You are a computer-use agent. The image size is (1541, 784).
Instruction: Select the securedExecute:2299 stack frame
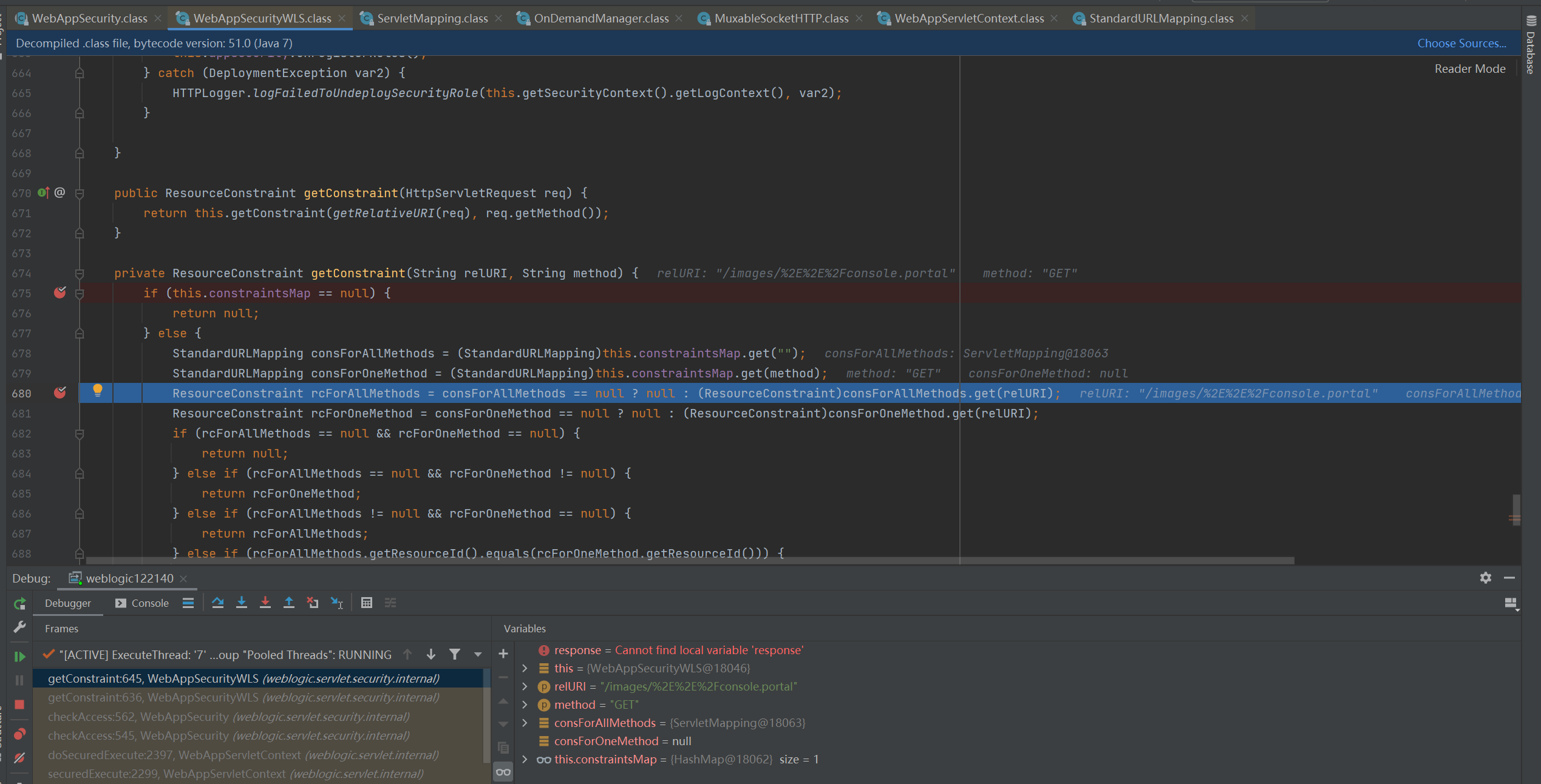pyautogui.click(x=259, y=774)
